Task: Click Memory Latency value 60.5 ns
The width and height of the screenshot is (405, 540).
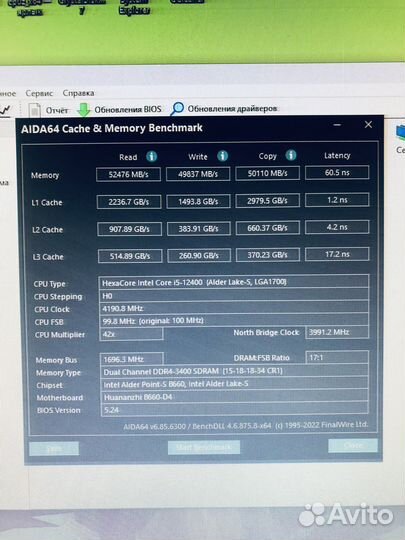Action: tap(337, 173)
